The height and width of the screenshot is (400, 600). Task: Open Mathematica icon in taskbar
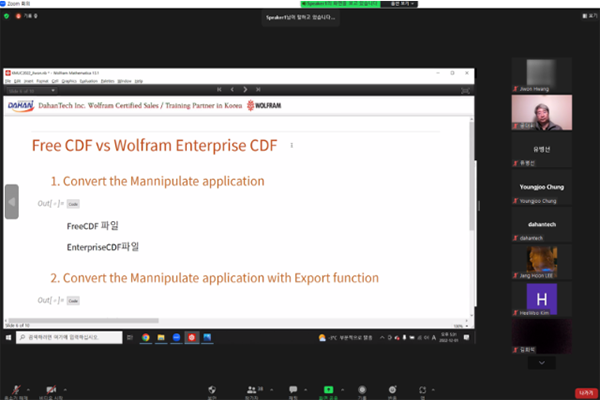[x=192, y=337]
